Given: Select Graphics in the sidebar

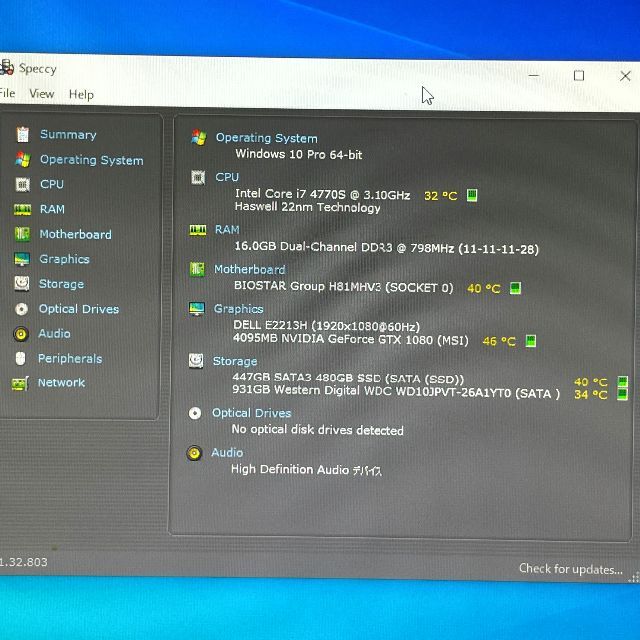Looking at the screenshot, I should [64, 259].
